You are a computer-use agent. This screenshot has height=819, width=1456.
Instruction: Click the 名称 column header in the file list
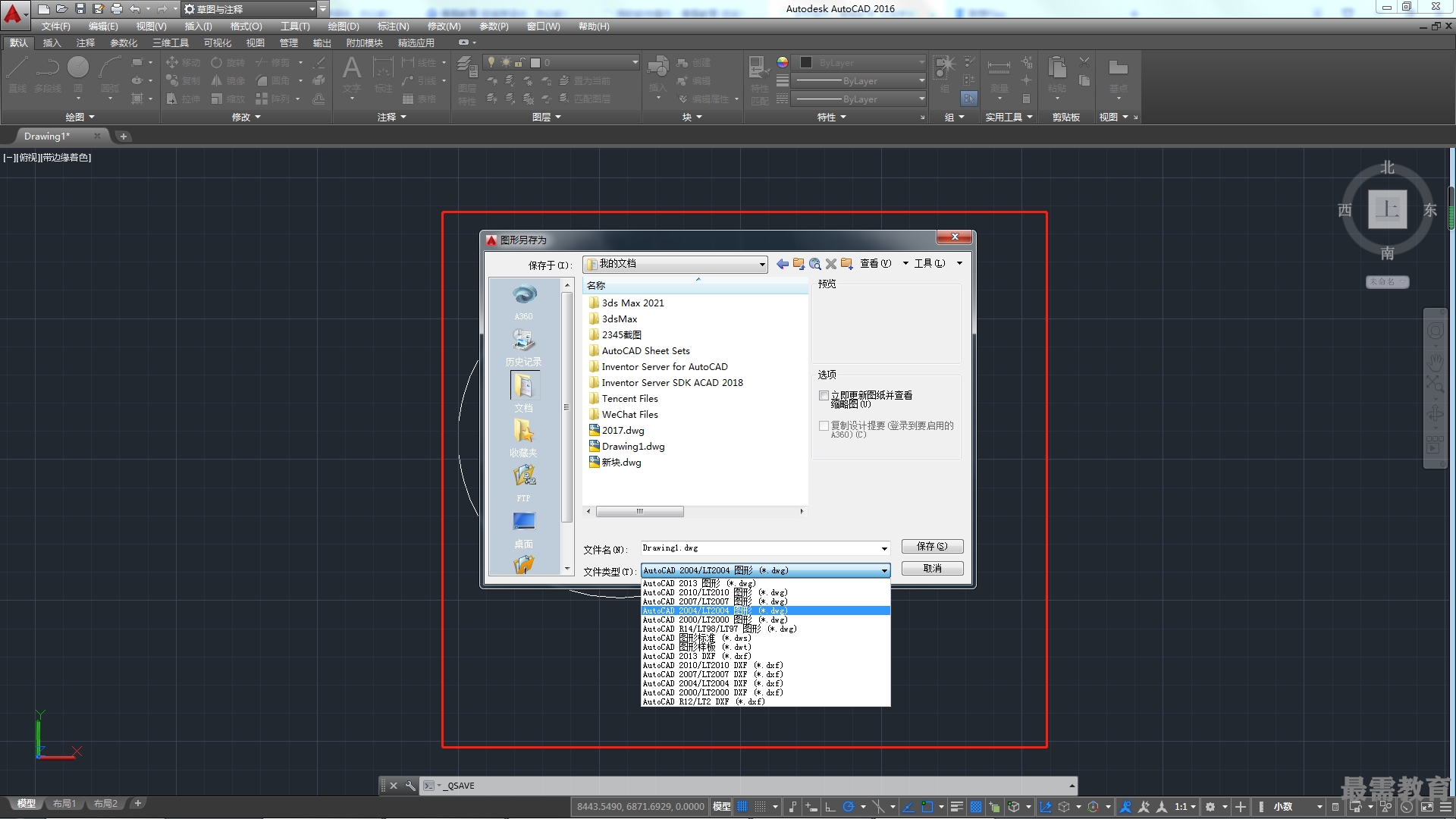point(695,285)
